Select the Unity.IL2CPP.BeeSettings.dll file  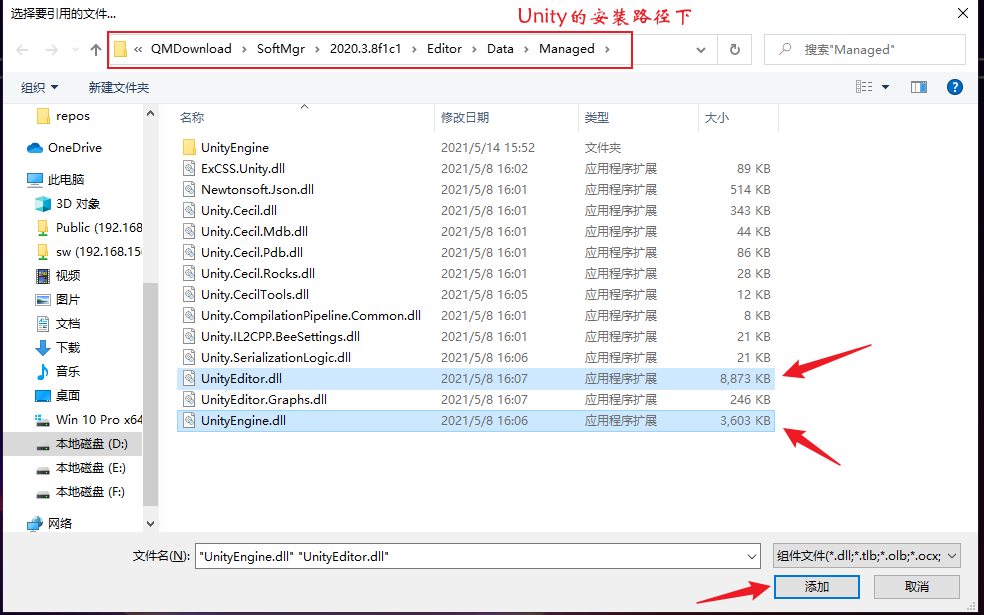coord(475,336)
